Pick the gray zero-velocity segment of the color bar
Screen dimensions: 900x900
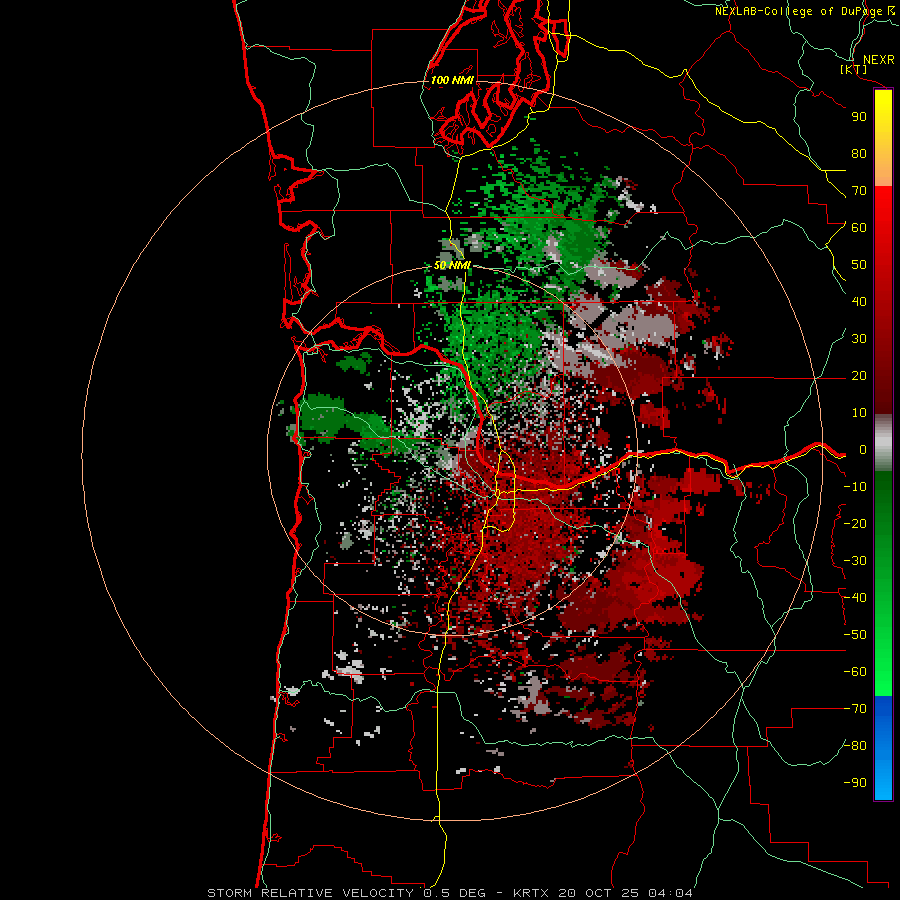[x=883, y=443]
